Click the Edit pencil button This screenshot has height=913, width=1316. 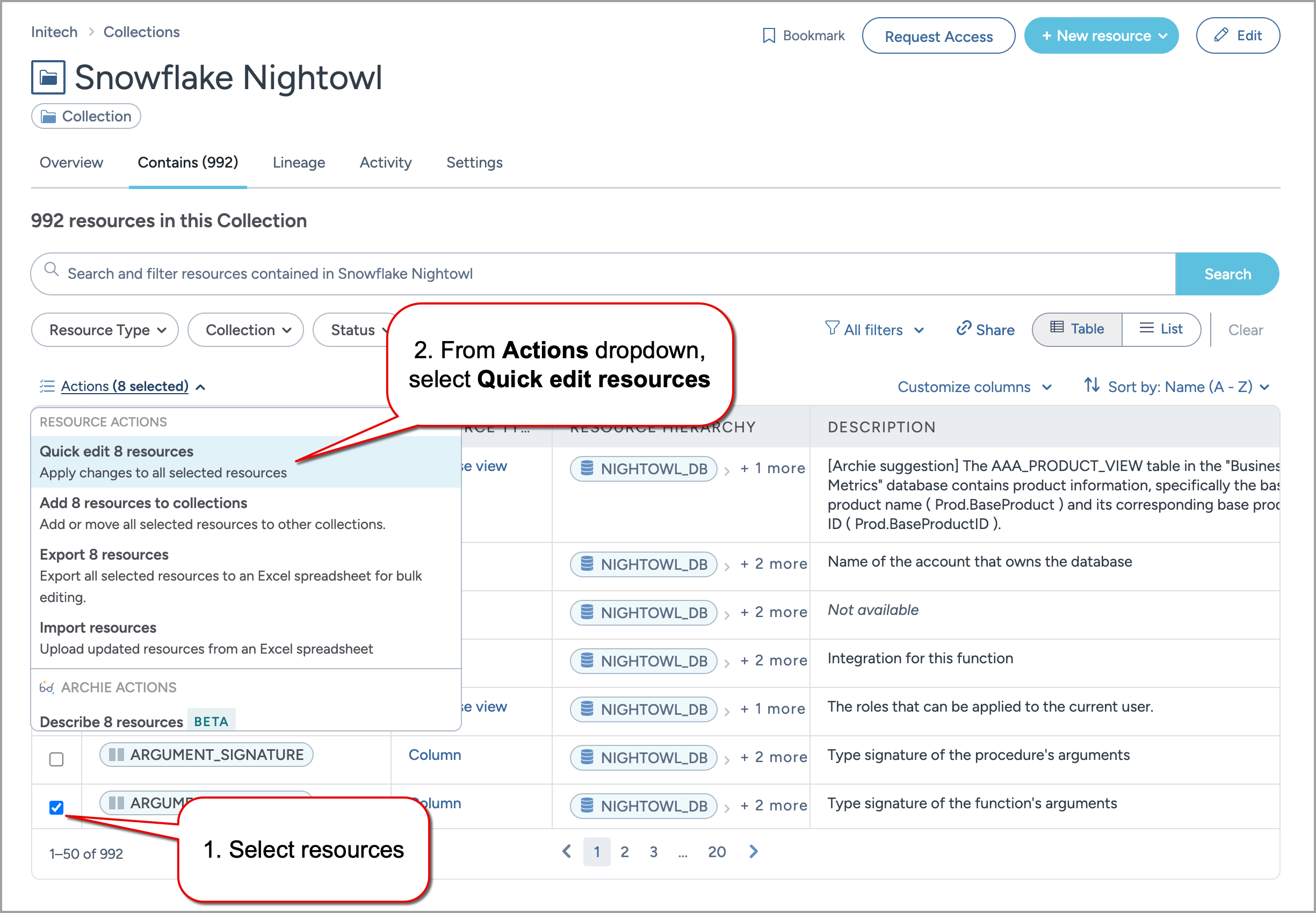[x=1237, y=35]
